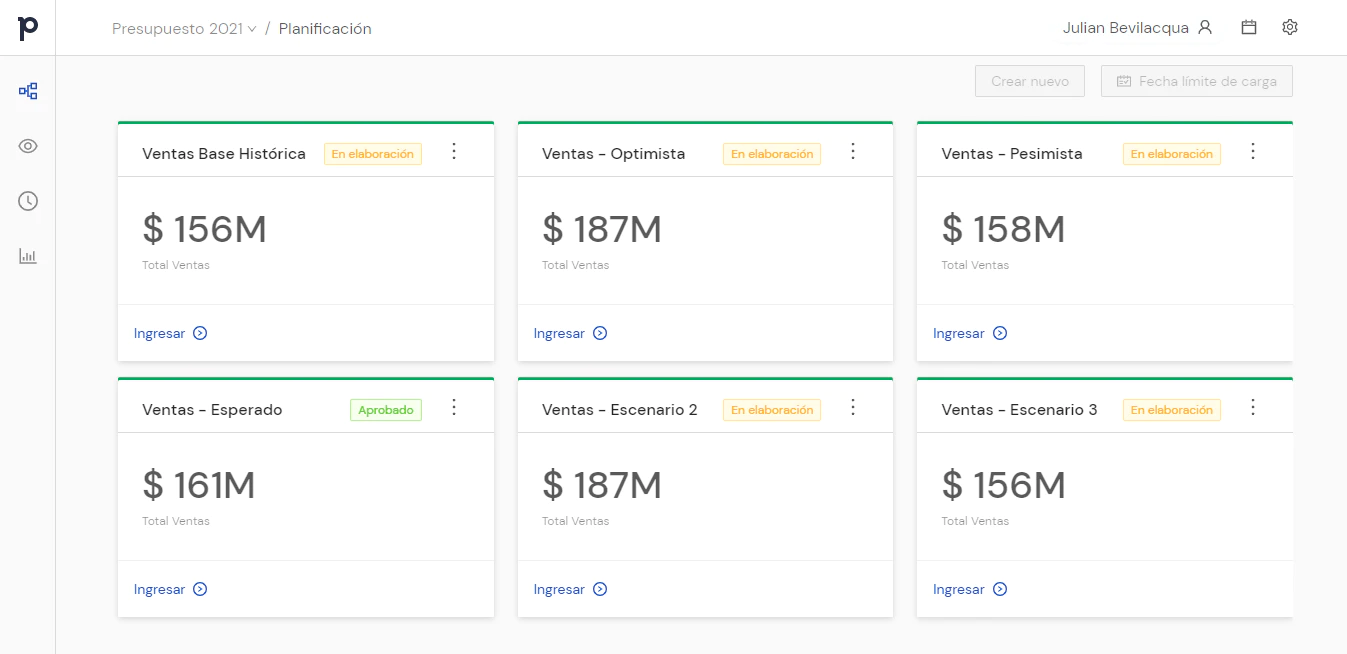Click the Crear nuevo button
Viewport: 1347px width, 654px height.
click(x=1030, y=81)
